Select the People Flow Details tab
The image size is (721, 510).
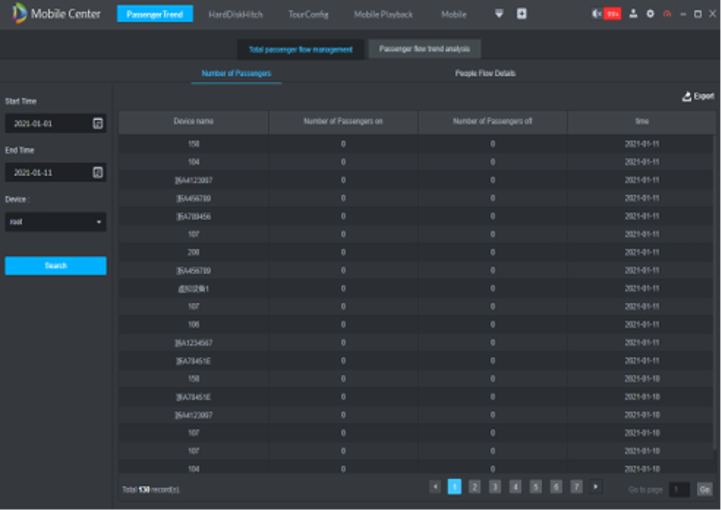pos(485,73)
